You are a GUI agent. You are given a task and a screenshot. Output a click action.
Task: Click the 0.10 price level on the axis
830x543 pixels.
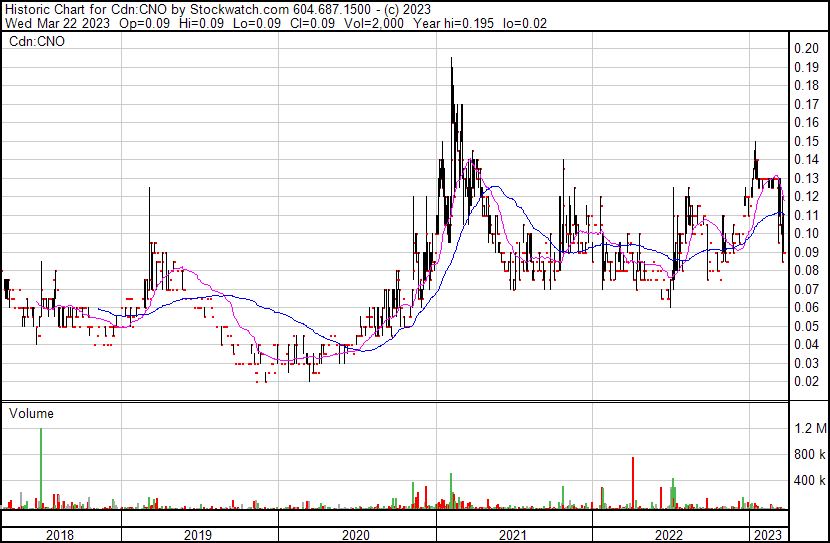click(x=806, y=233)
